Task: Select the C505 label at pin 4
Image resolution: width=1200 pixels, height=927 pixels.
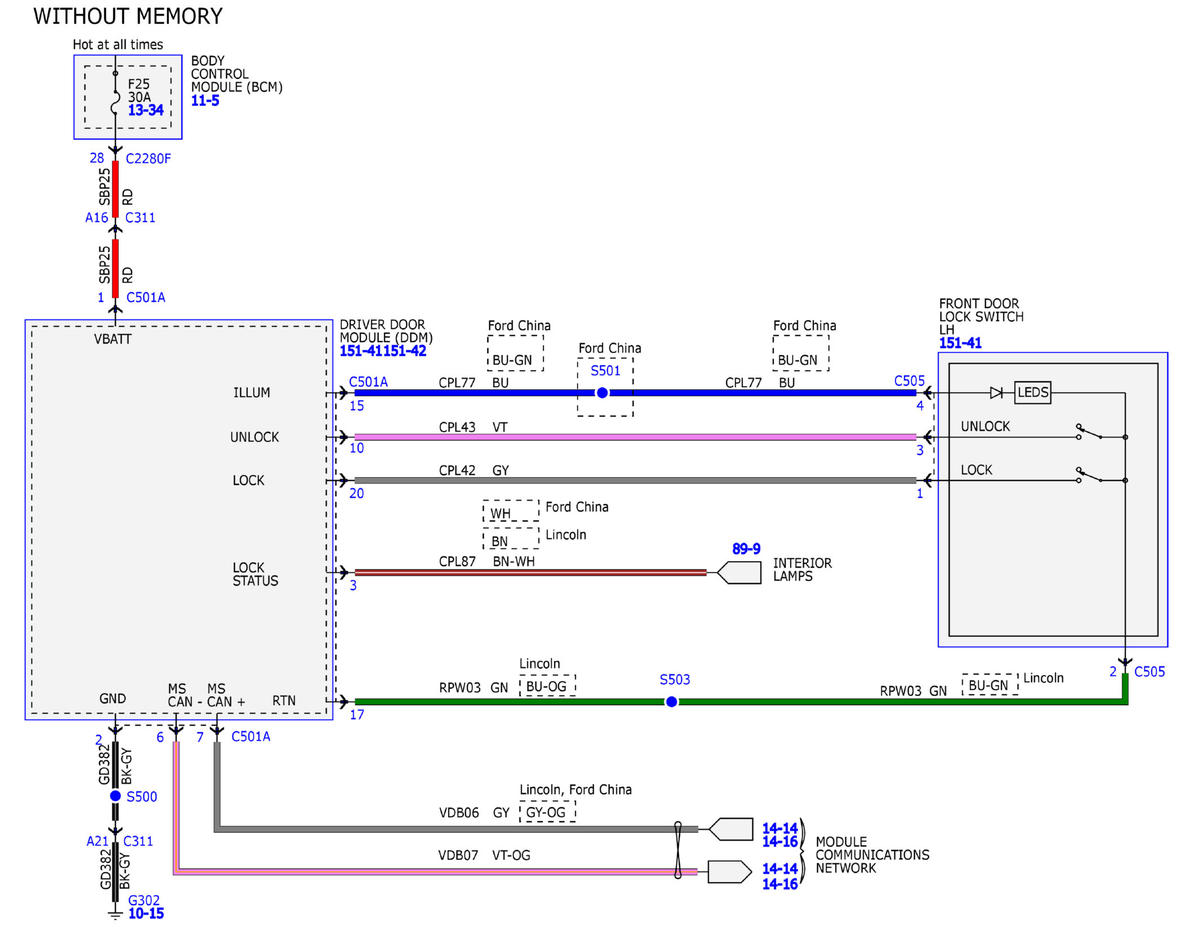Action: click(910, 381)
